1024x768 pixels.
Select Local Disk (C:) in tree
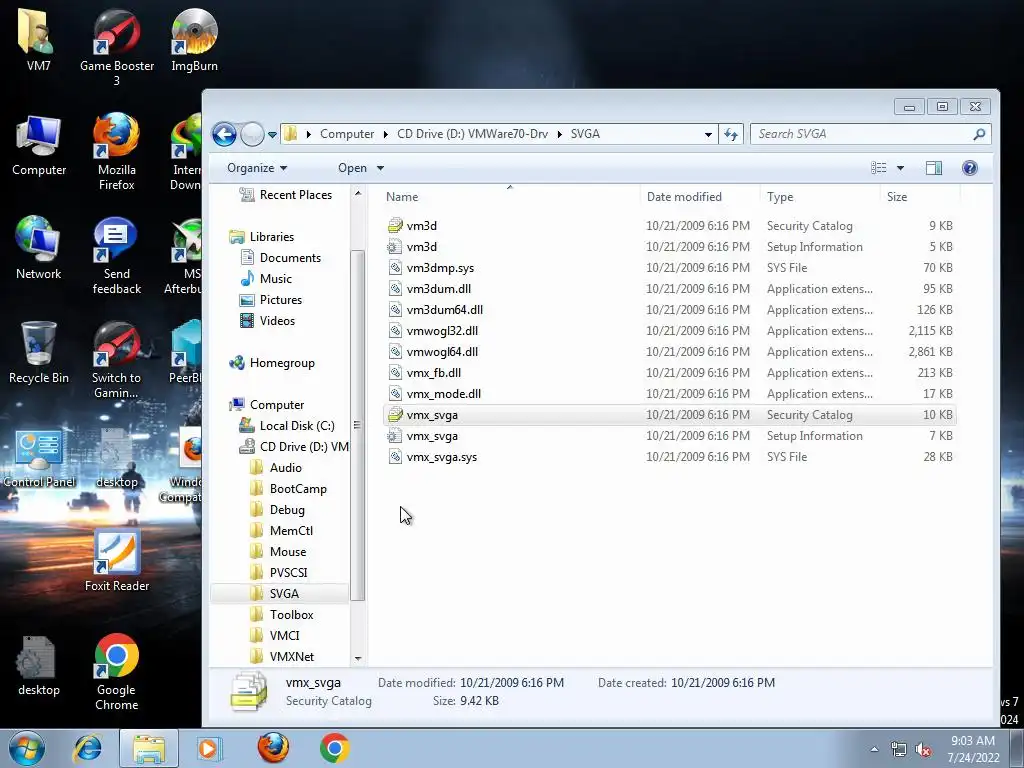pos(287,425)
